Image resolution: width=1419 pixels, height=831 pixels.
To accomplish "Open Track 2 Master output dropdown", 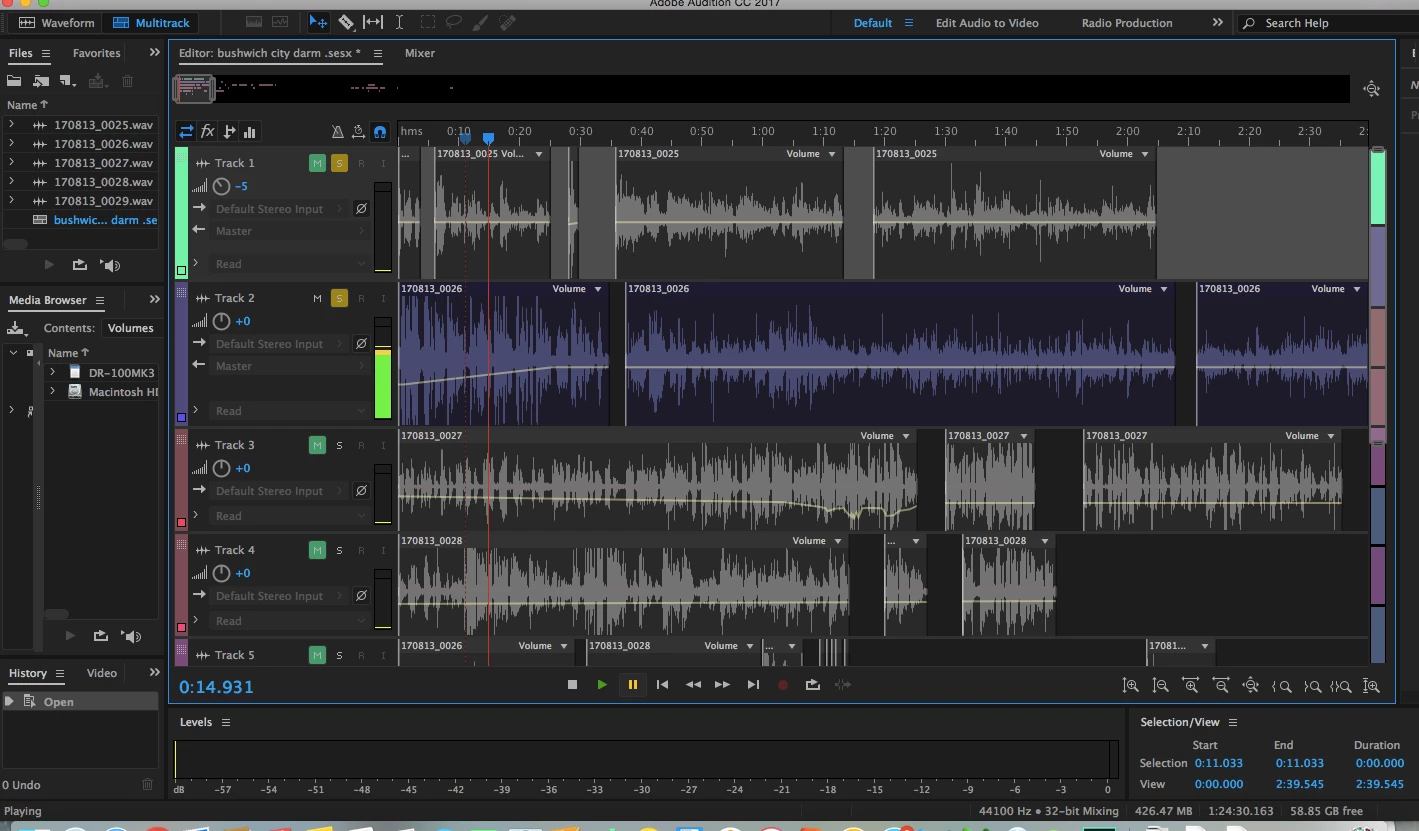I will tap(290, 366).
